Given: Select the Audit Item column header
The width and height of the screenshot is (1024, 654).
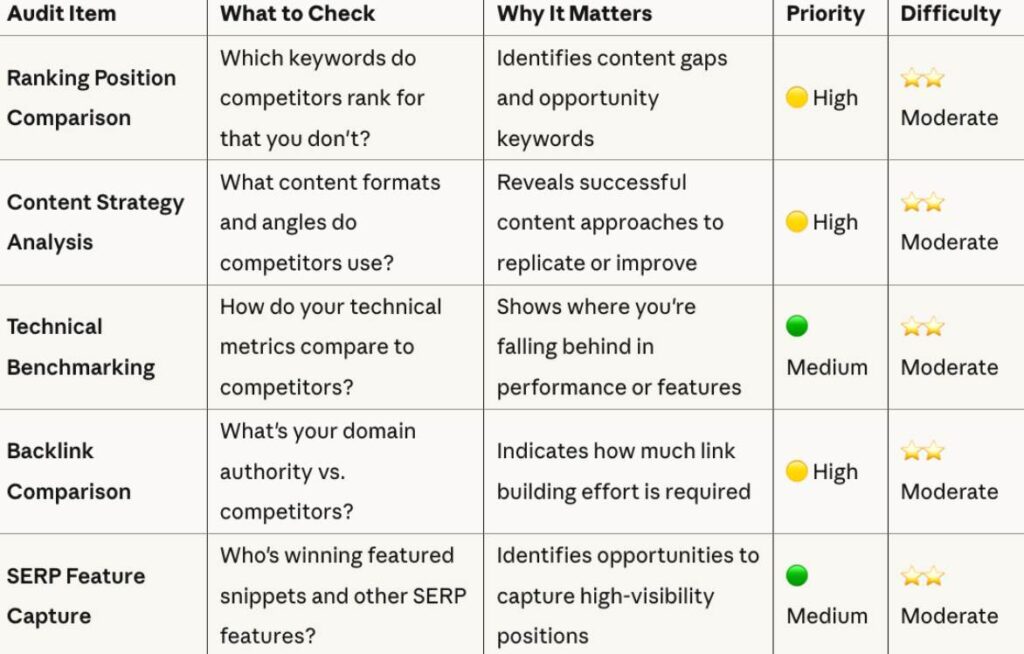Looking at the screenshot, I should [61, 14].
